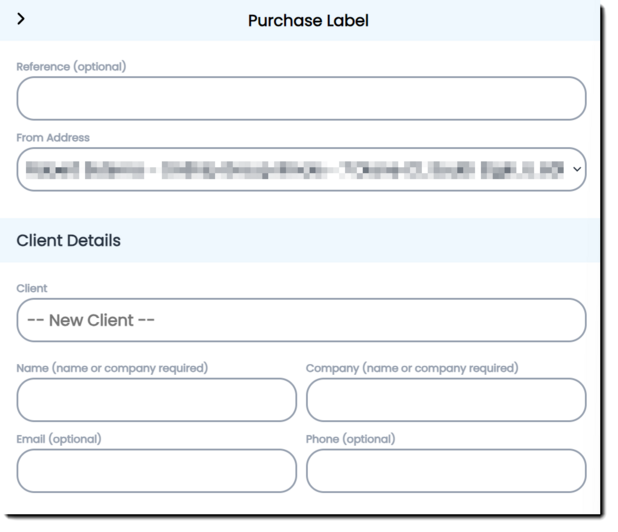Image resolution: width=618 pixels, height=532 pixels.
Task: Click the Phone (optional) label
Action: click(x=350, y=439)
